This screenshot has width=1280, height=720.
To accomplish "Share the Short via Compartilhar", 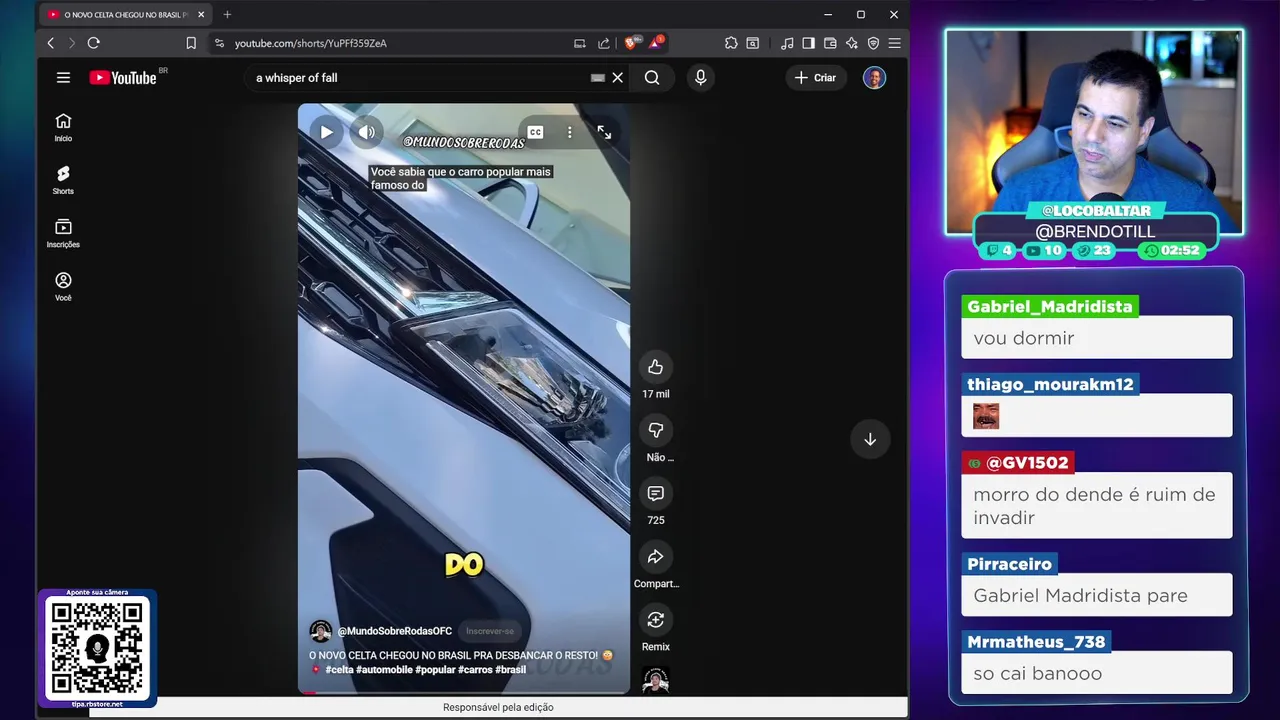I will click(655, 557).
